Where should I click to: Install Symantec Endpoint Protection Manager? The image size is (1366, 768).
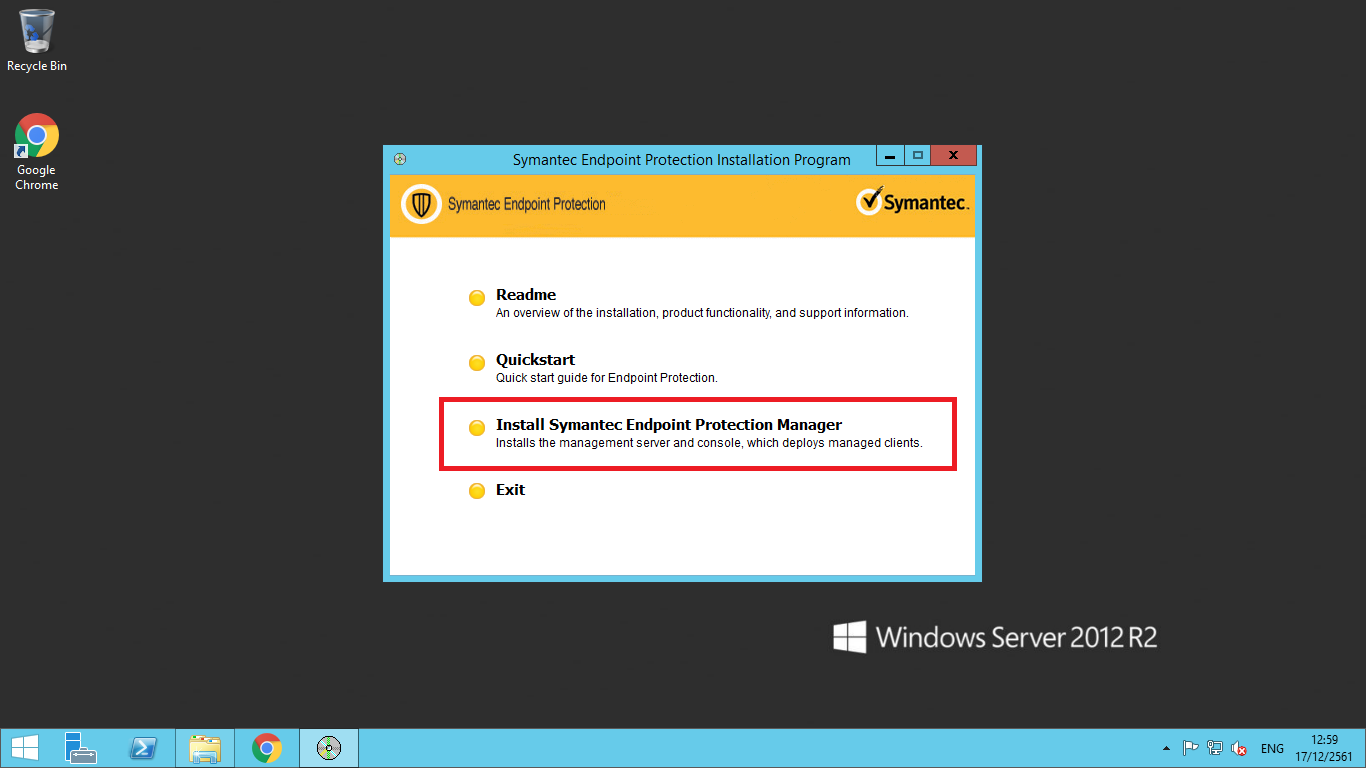pyautogui.click(x=668, y=425)
